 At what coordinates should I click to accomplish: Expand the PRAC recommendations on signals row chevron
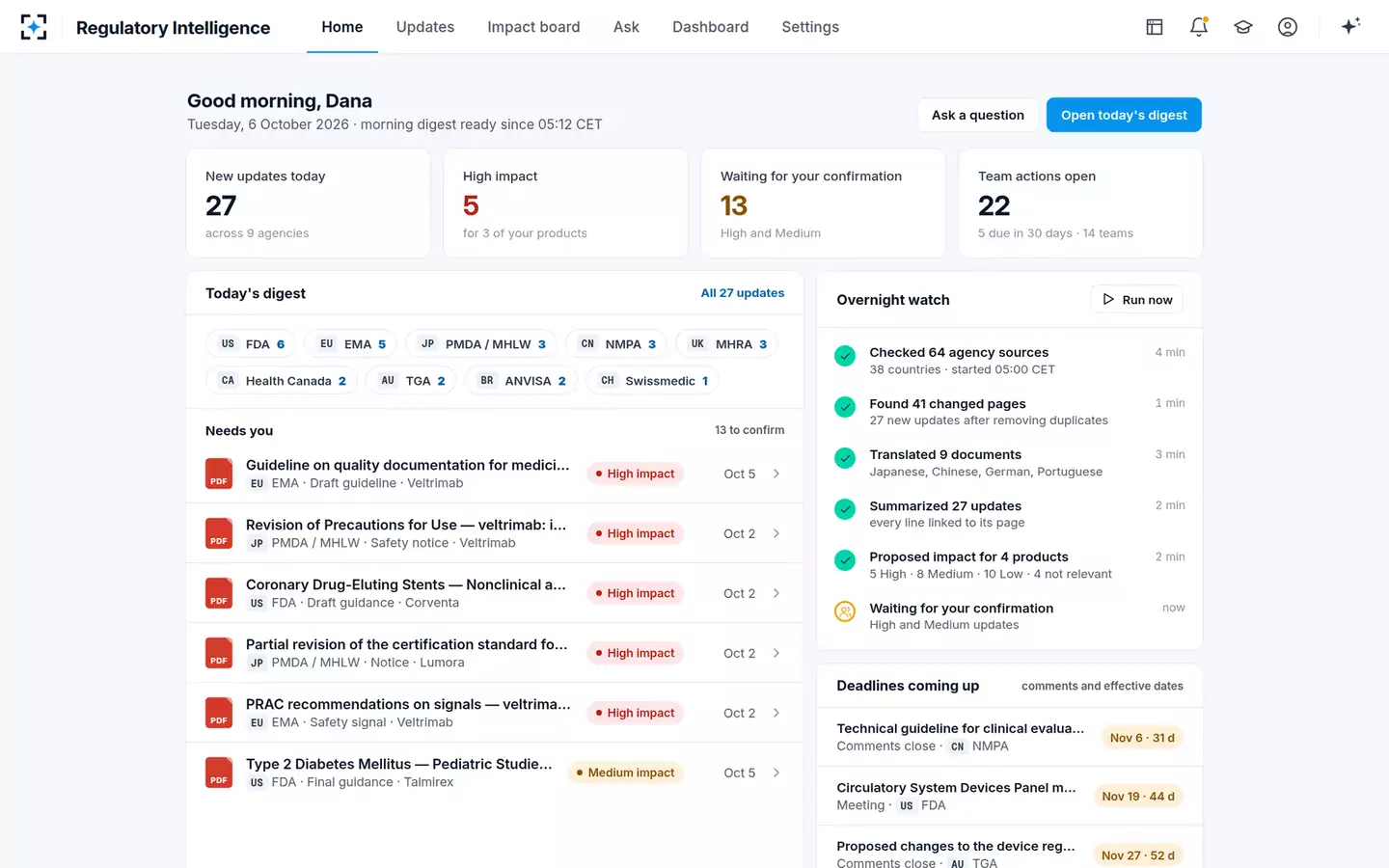776,713
